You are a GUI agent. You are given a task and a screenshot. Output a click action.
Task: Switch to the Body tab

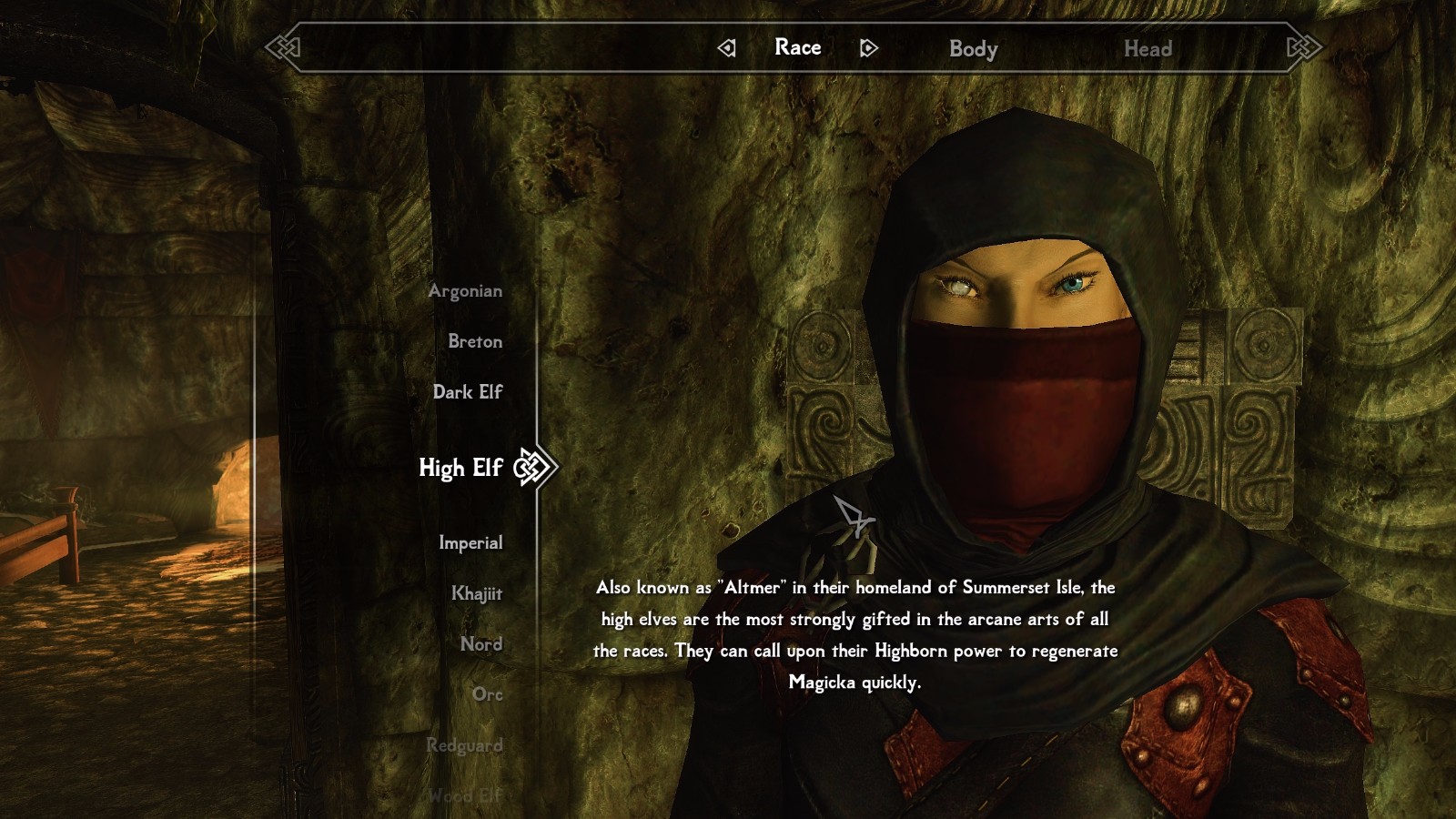click(x=973, y=49)
